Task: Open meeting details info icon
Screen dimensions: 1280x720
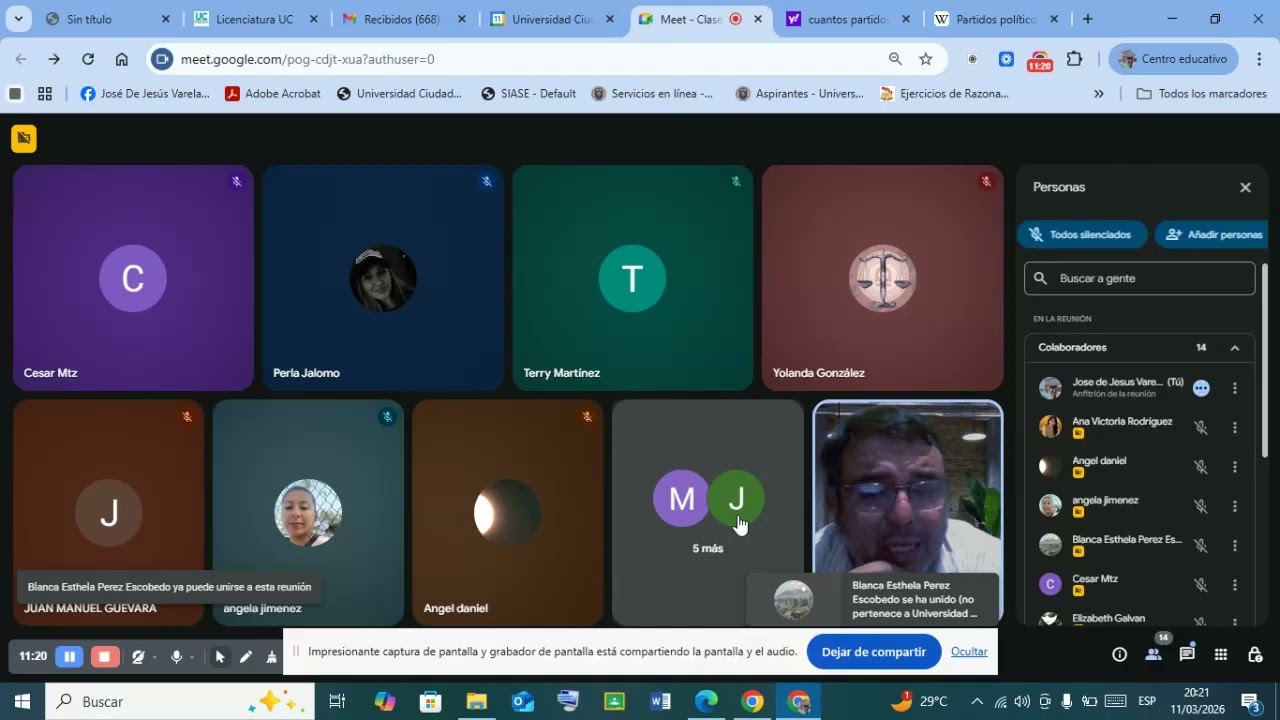Action: 1119,654
